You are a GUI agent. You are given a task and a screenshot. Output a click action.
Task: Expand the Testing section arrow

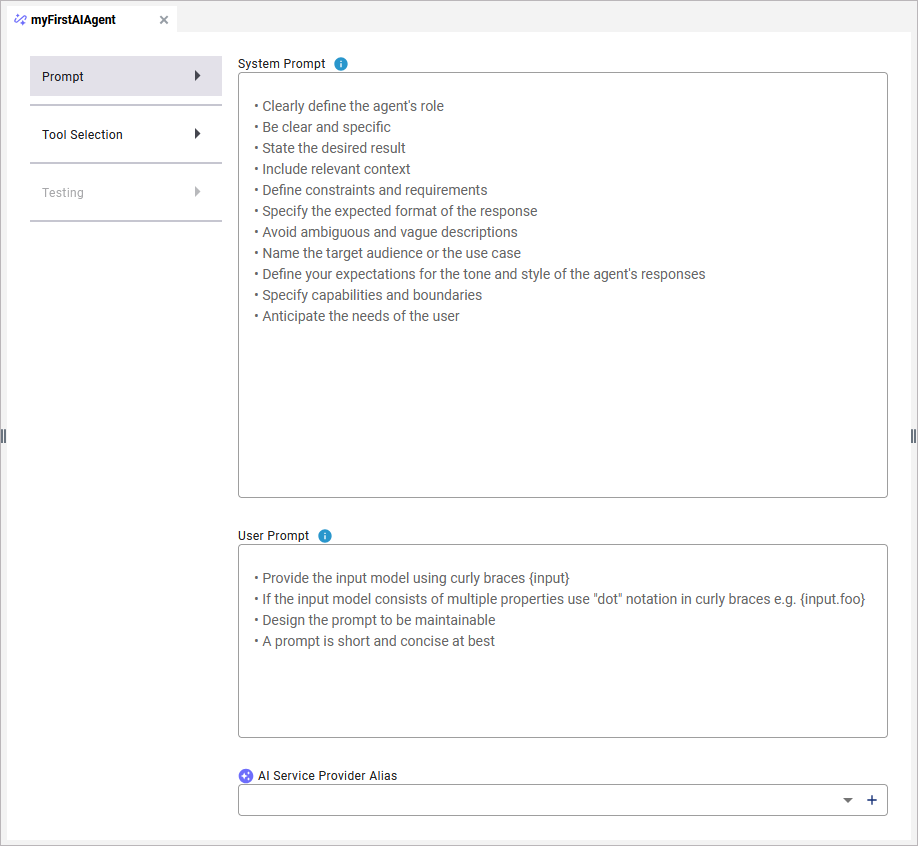(x=197, y=192)
